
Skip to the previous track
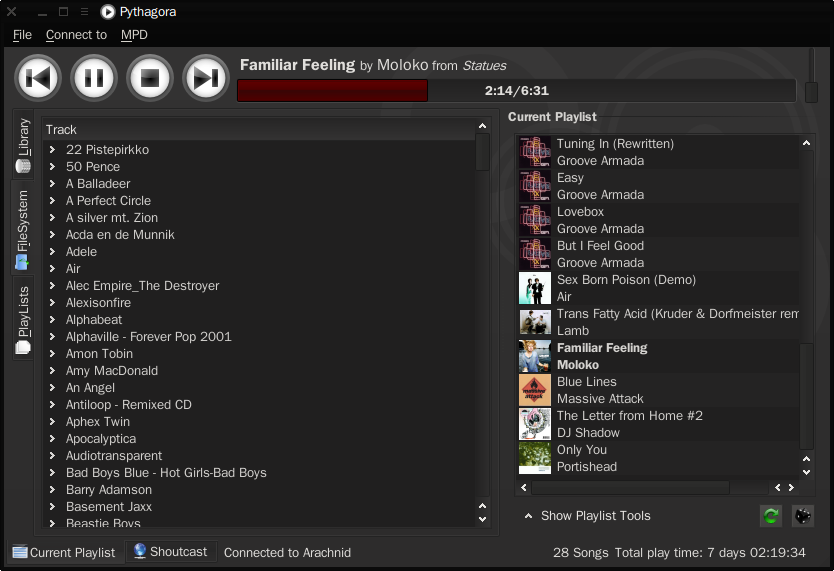click(38, 78)
